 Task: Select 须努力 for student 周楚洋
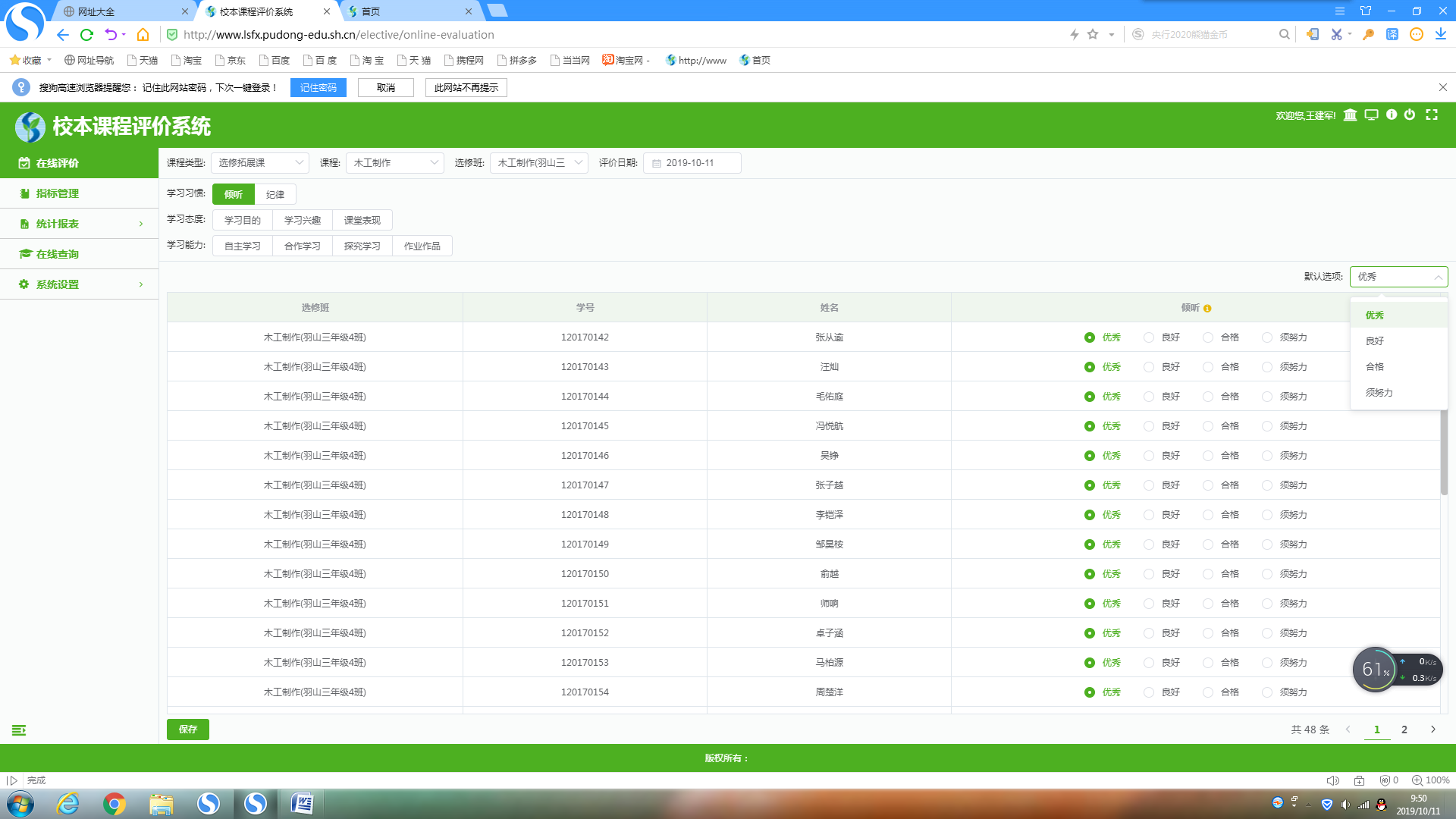coord(1267,692)
